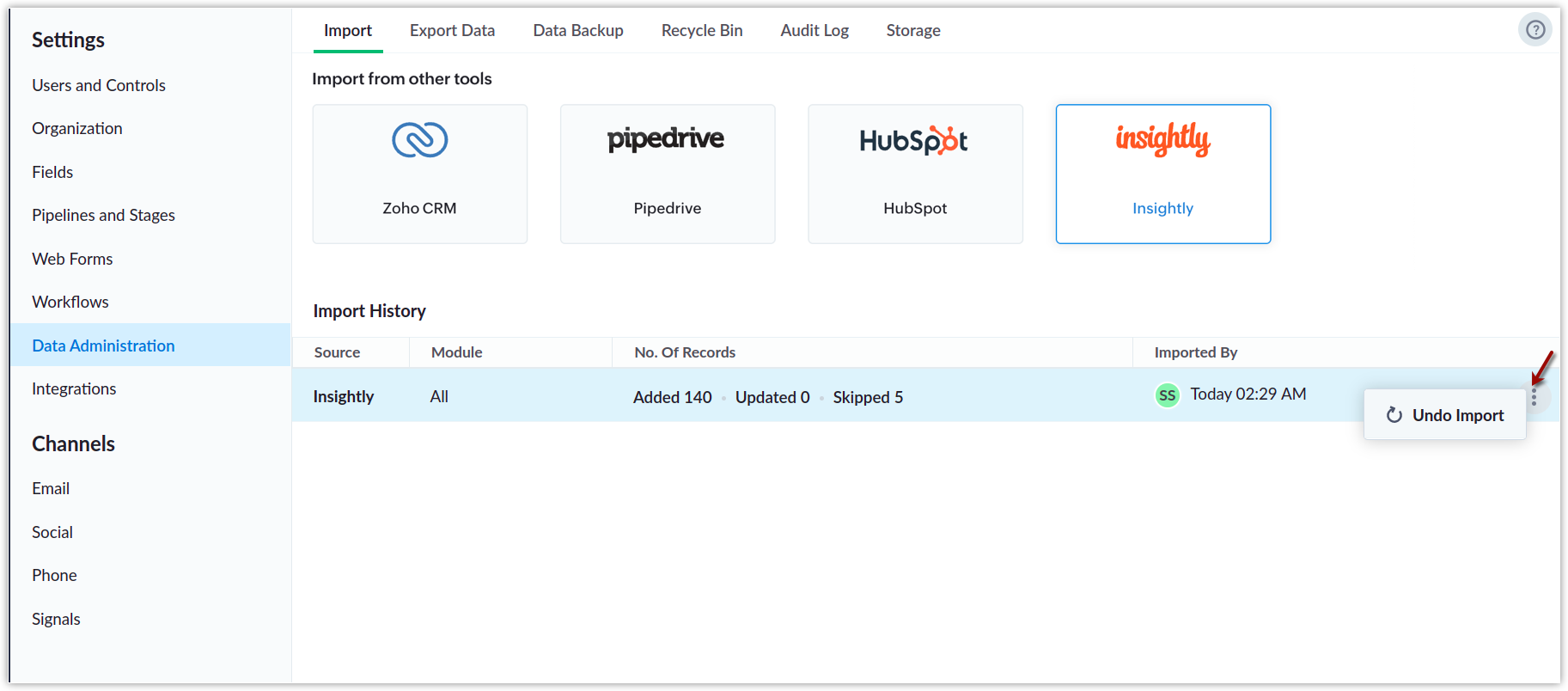Image resolution: width=1568 pixels, height=691 pixels.
Task: Go to the Audit Log tab
Action: pyautogui.click(x=815, y=30)
